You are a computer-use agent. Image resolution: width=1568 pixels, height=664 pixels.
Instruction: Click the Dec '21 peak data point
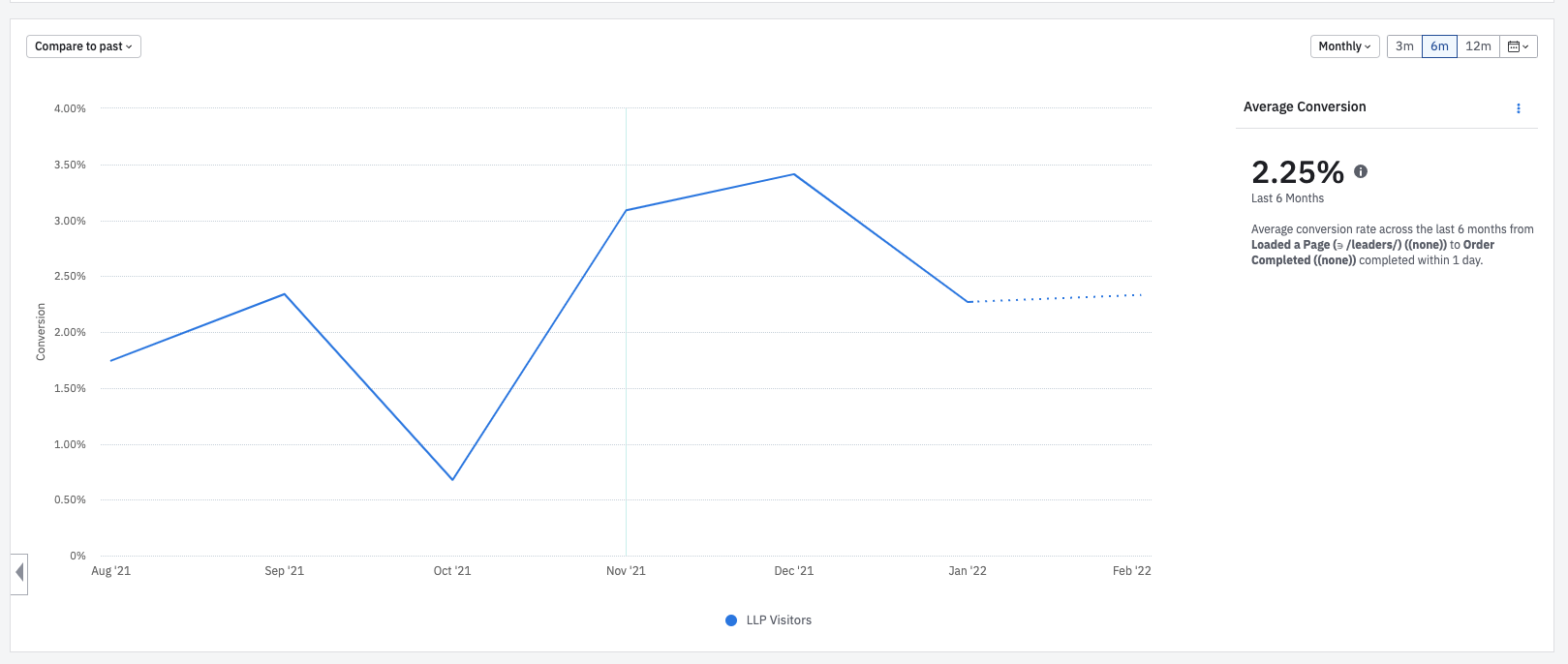(794, 174)
